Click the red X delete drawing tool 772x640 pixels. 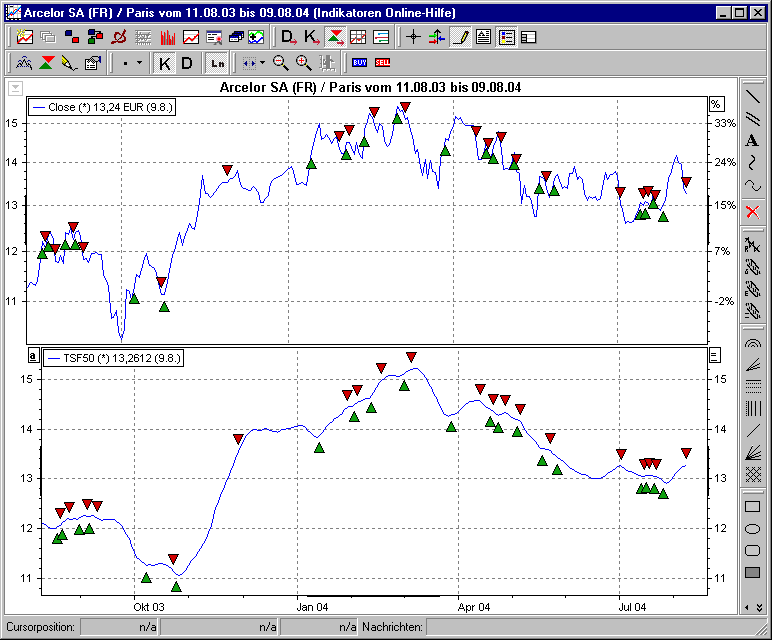point(752,211)
